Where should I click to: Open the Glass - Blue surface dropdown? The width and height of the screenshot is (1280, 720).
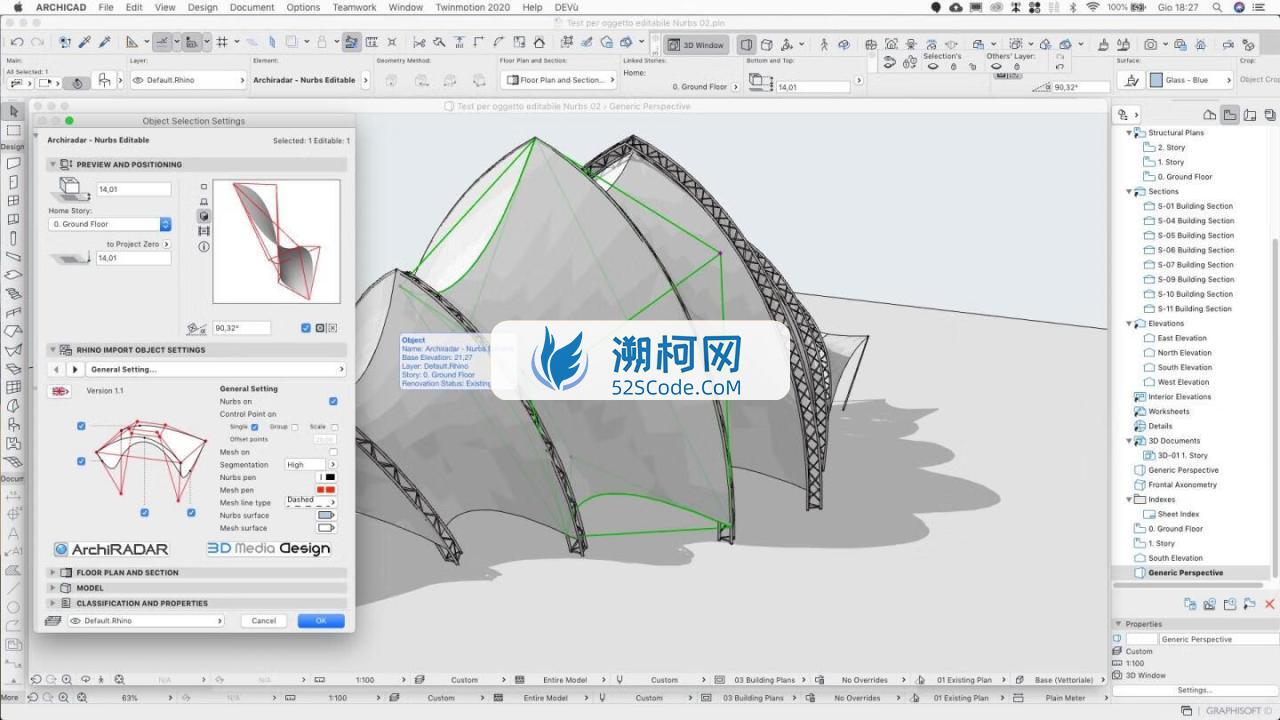click(1190, 80)
